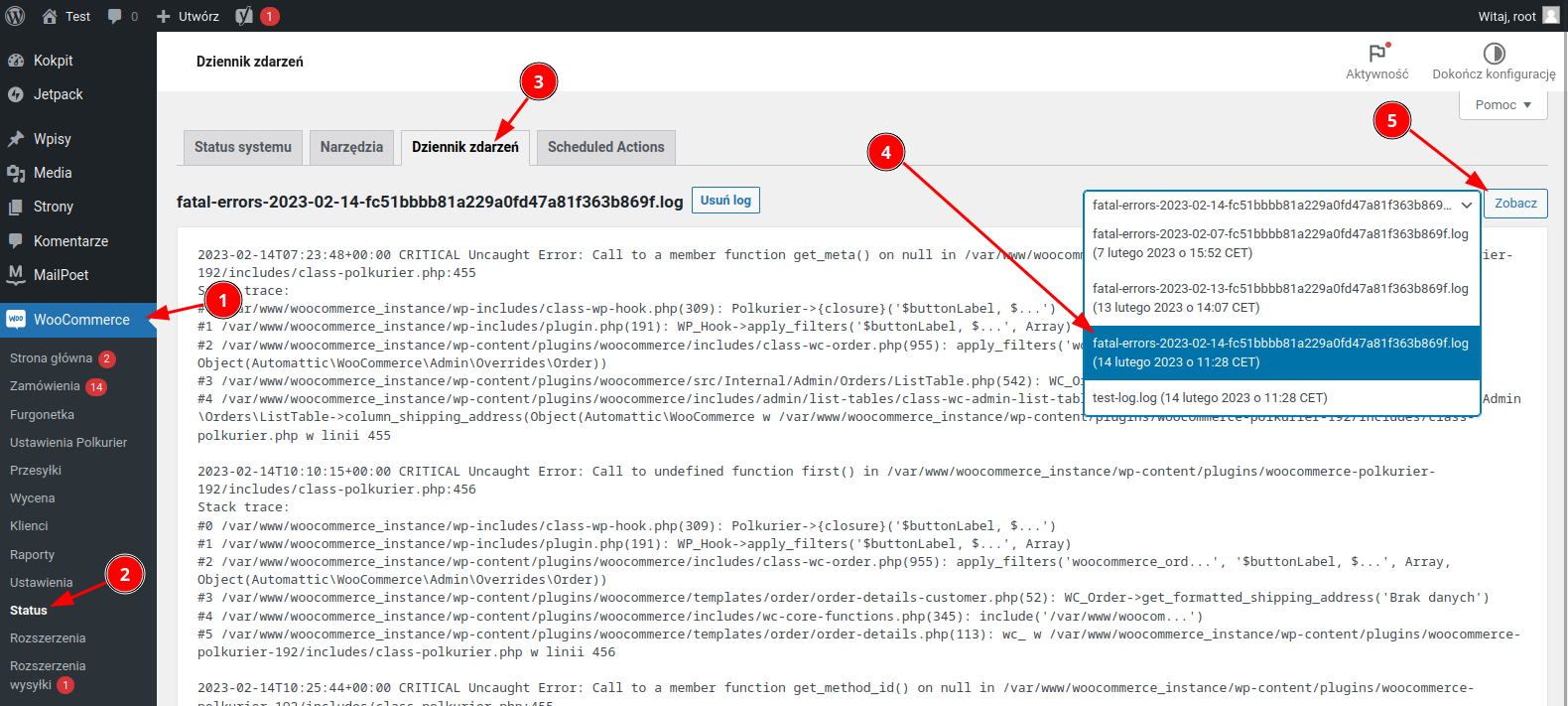Click the Test site name link
This screenshot has width=1568, height=706.
pyautogui.click(x=77, y=16)
